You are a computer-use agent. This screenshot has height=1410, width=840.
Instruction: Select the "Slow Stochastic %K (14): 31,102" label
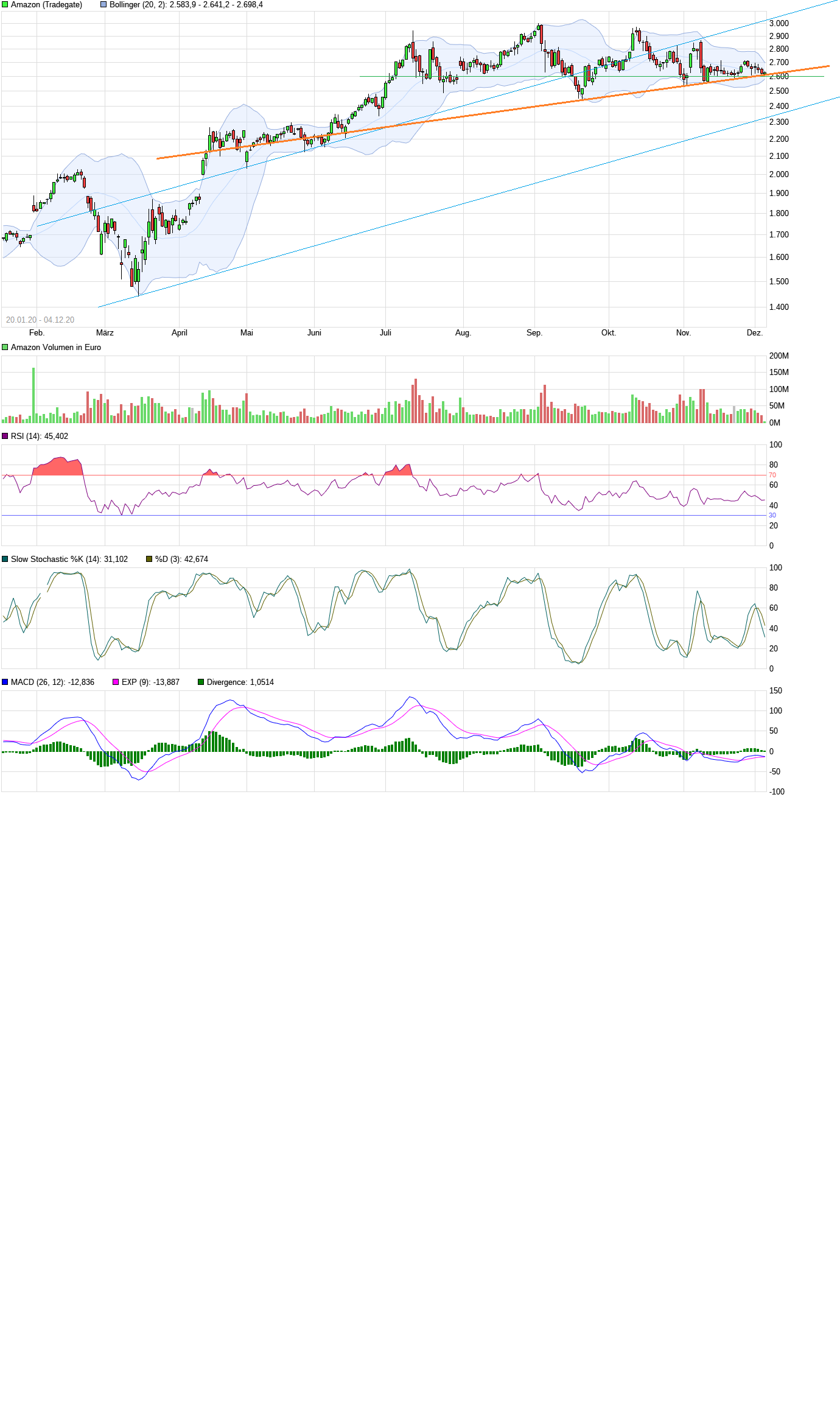click(x=69, y=559)
